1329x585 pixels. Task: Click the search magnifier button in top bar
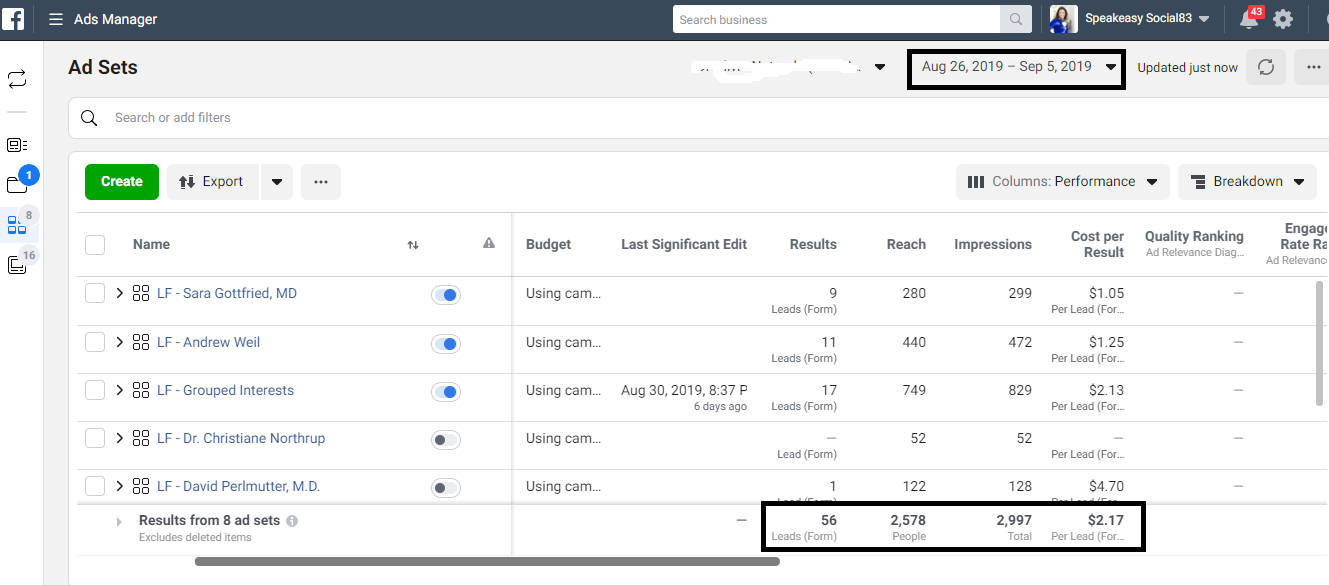click(1015, 19)
